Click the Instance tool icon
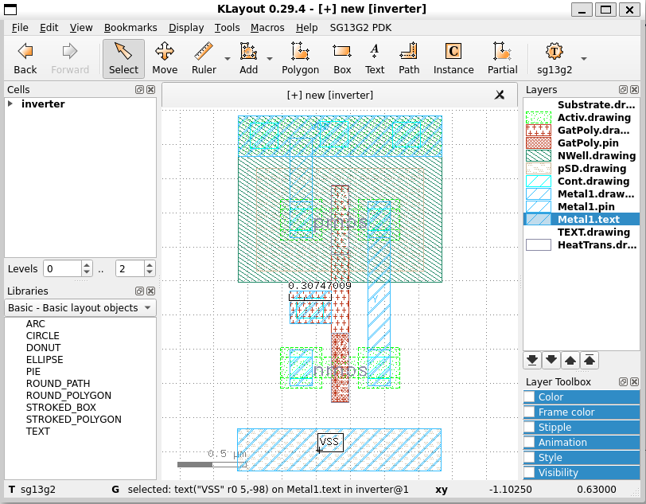 point(453,58)
